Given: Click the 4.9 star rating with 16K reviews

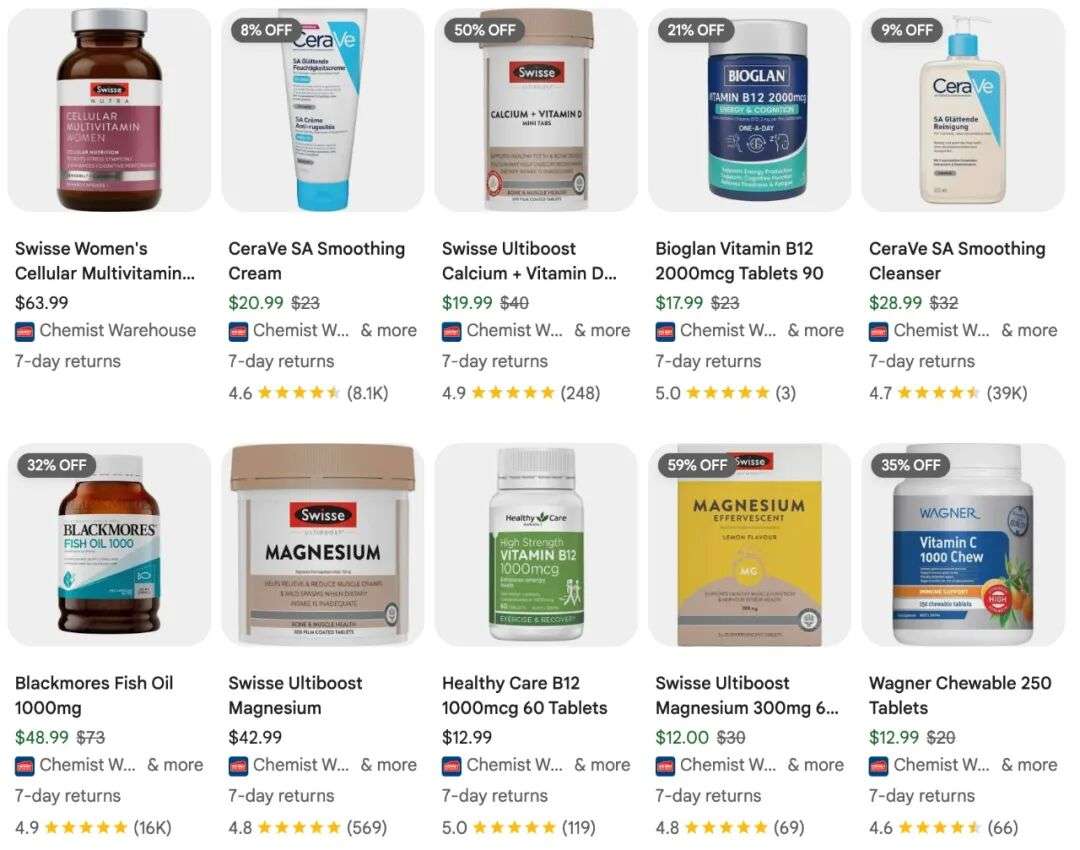Looking at the screenshot, I should click(x=93, y=828).
